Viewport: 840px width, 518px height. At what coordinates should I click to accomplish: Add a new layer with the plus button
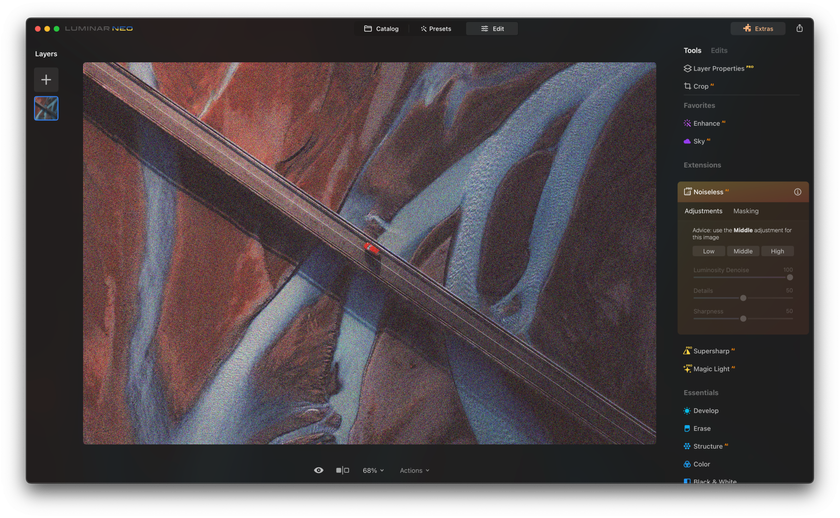[46, 80]
